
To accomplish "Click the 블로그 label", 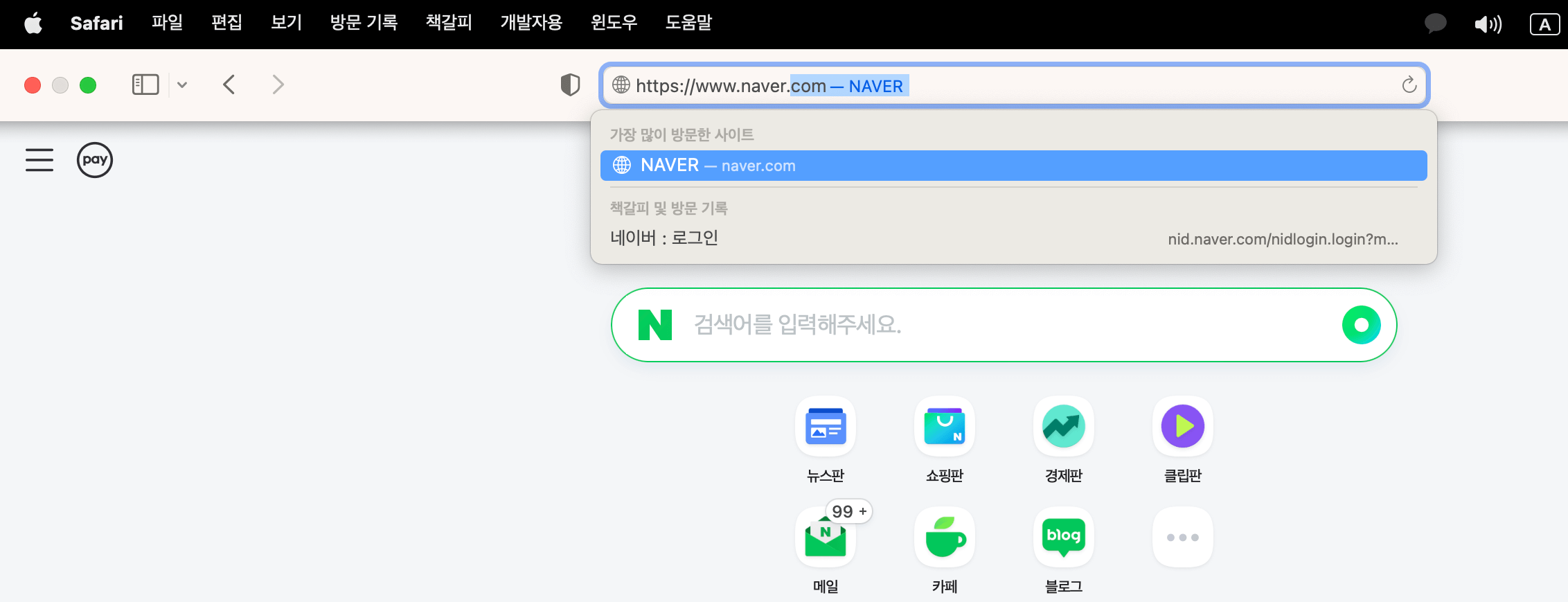I will [1064, 587].
